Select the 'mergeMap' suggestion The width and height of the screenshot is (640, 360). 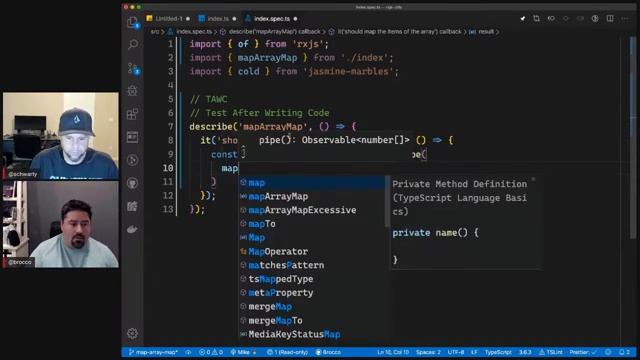(x=312, y=307)
